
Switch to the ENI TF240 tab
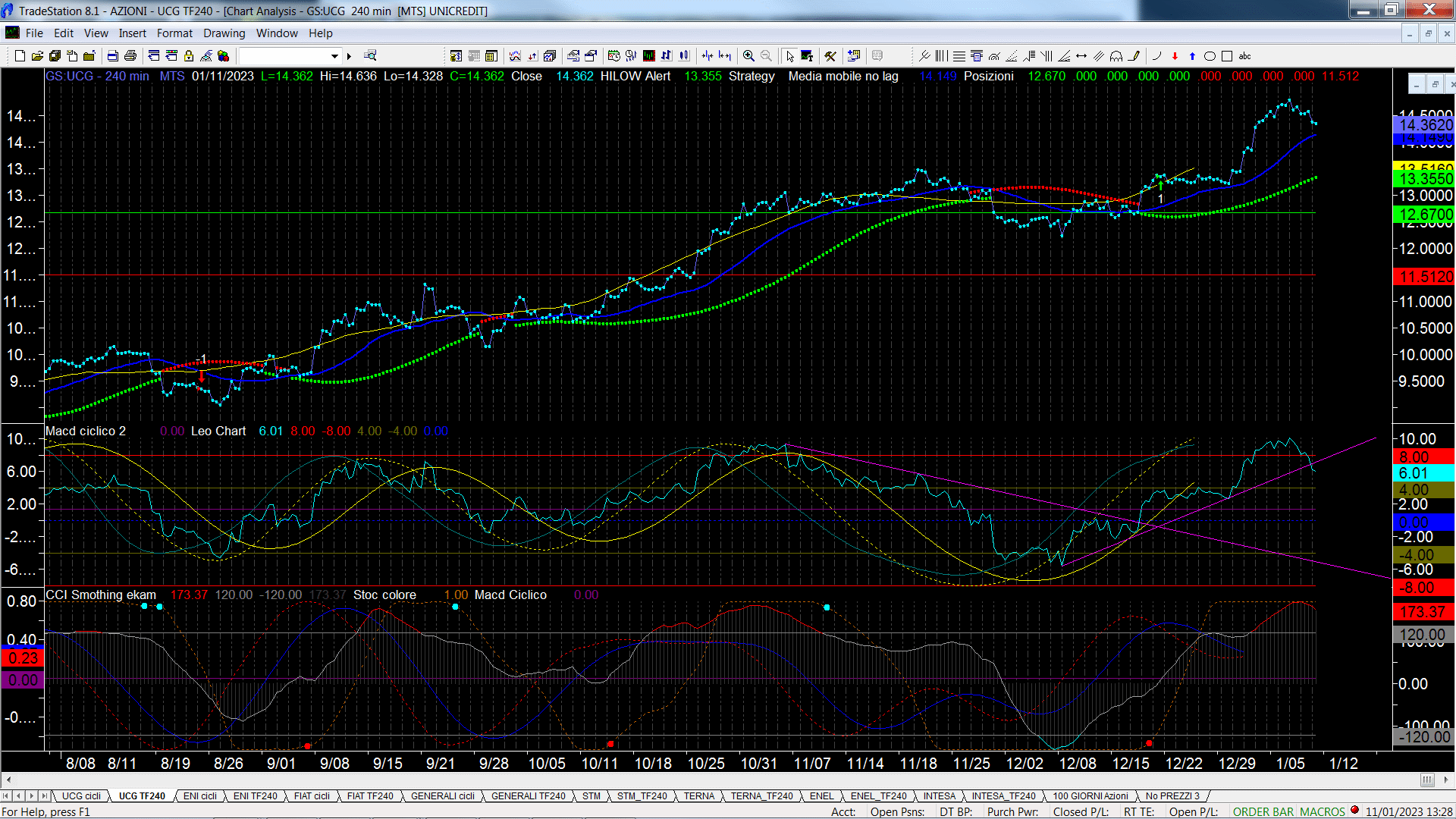pyautogui.click(x=255, y=796)
